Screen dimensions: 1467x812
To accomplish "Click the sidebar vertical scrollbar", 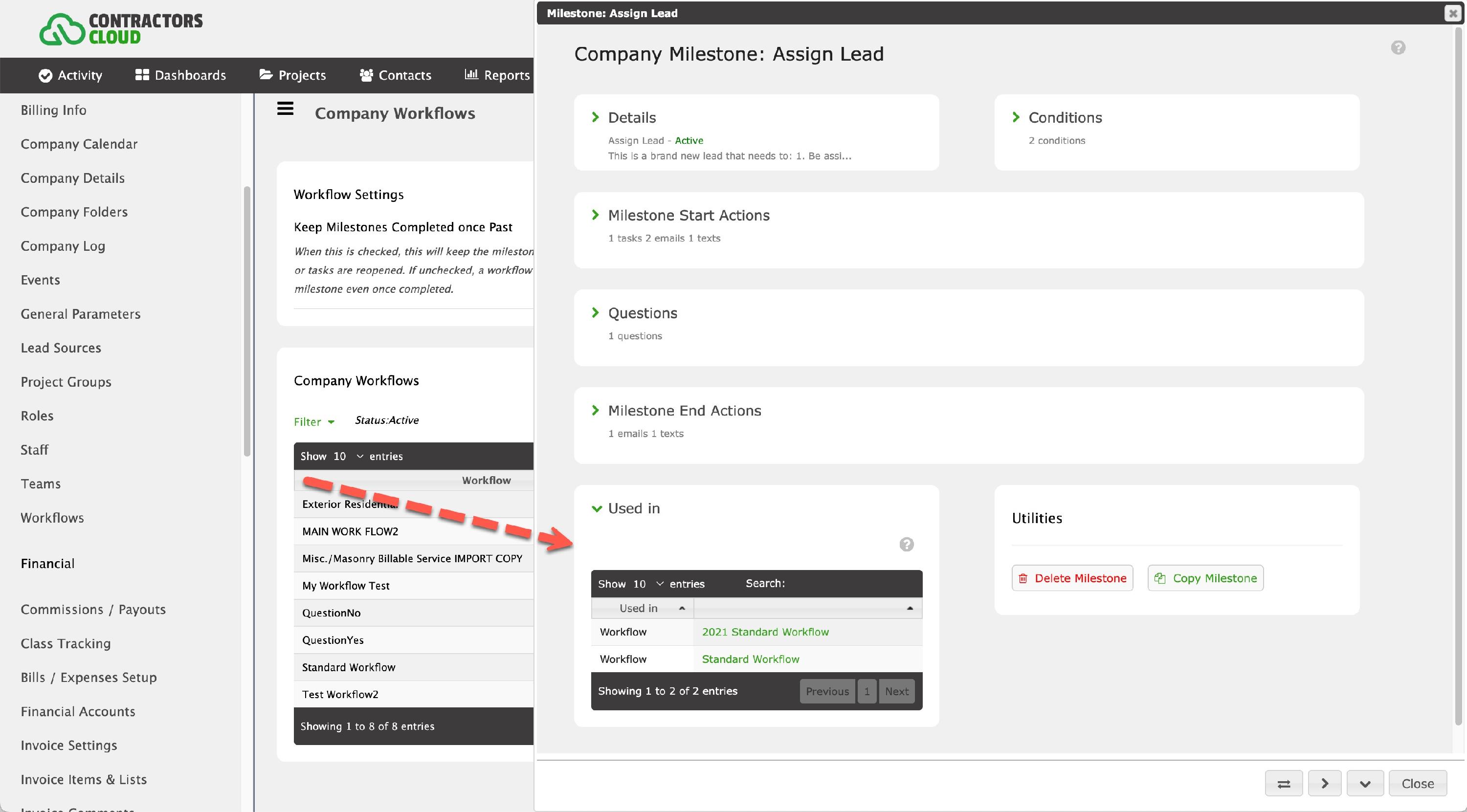I will point(246,322).
